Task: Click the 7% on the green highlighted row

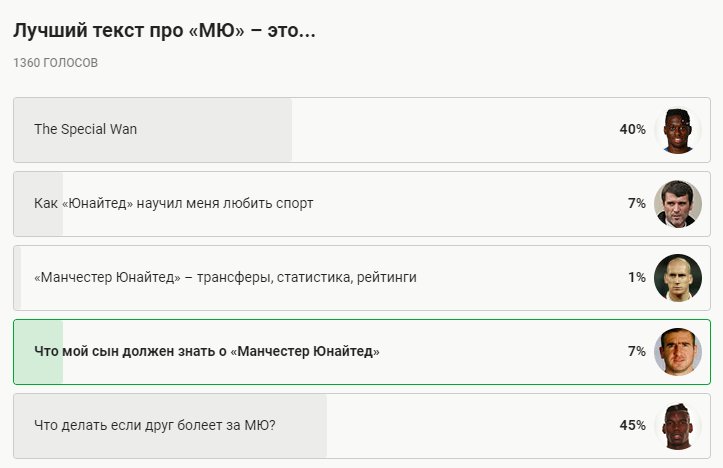Action: (x=637, y=352)
